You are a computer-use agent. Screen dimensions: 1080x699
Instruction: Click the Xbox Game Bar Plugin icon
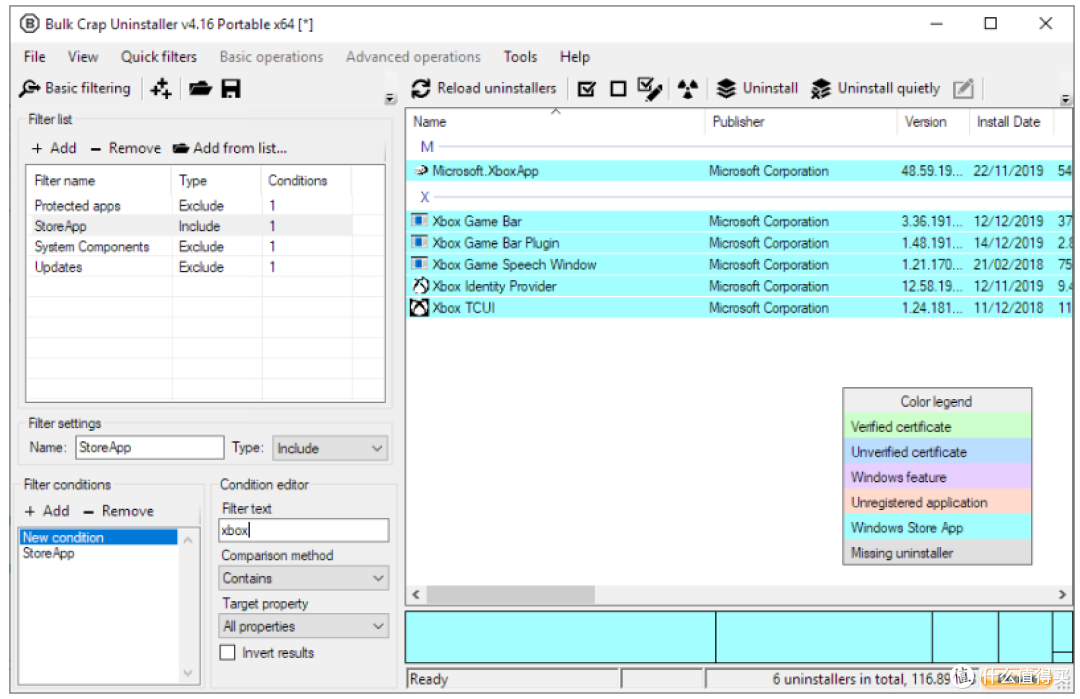tap(419, 242)
